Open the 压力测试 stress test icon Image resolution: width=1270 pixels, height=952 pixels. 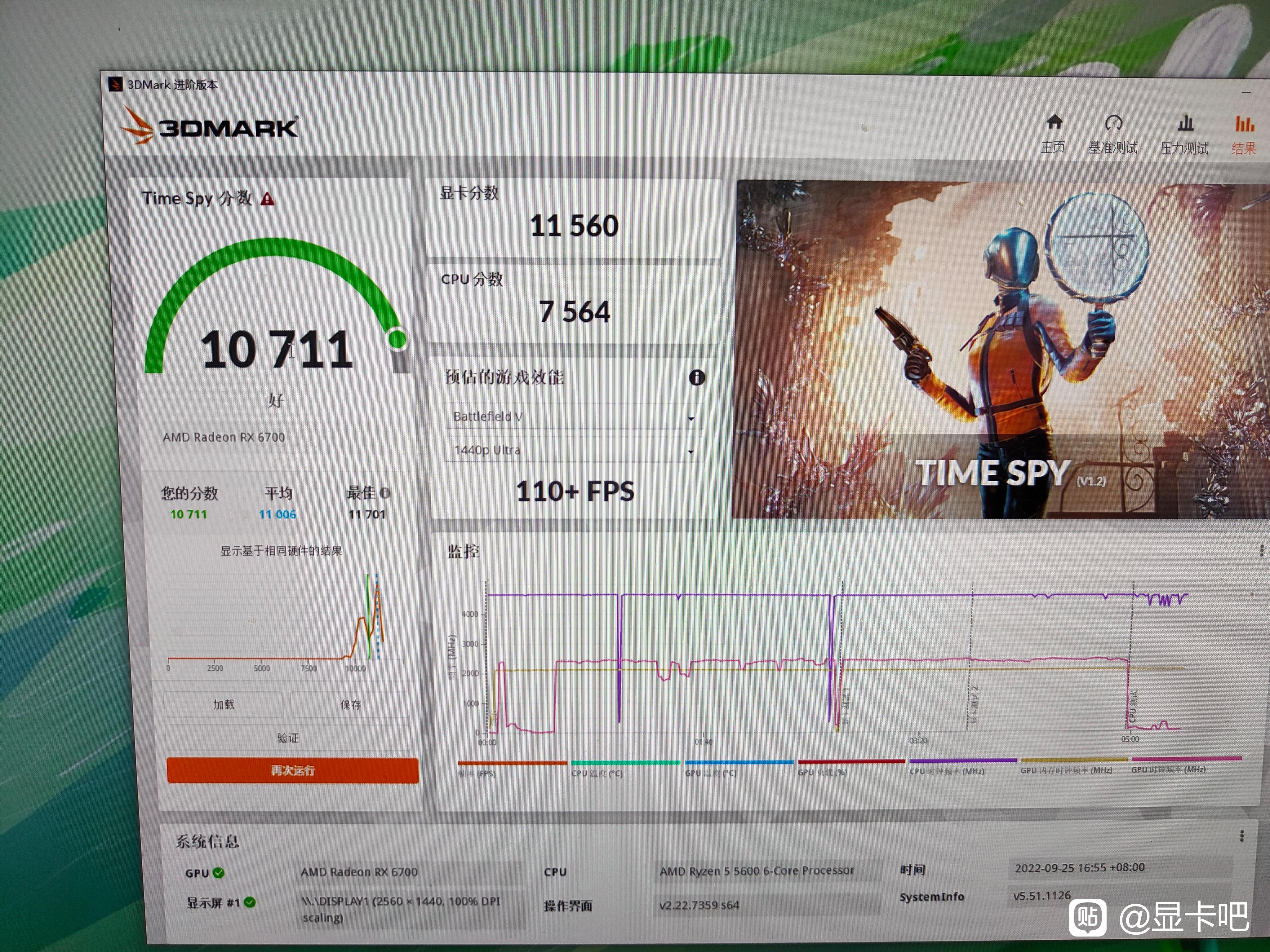coord(1185,123)
